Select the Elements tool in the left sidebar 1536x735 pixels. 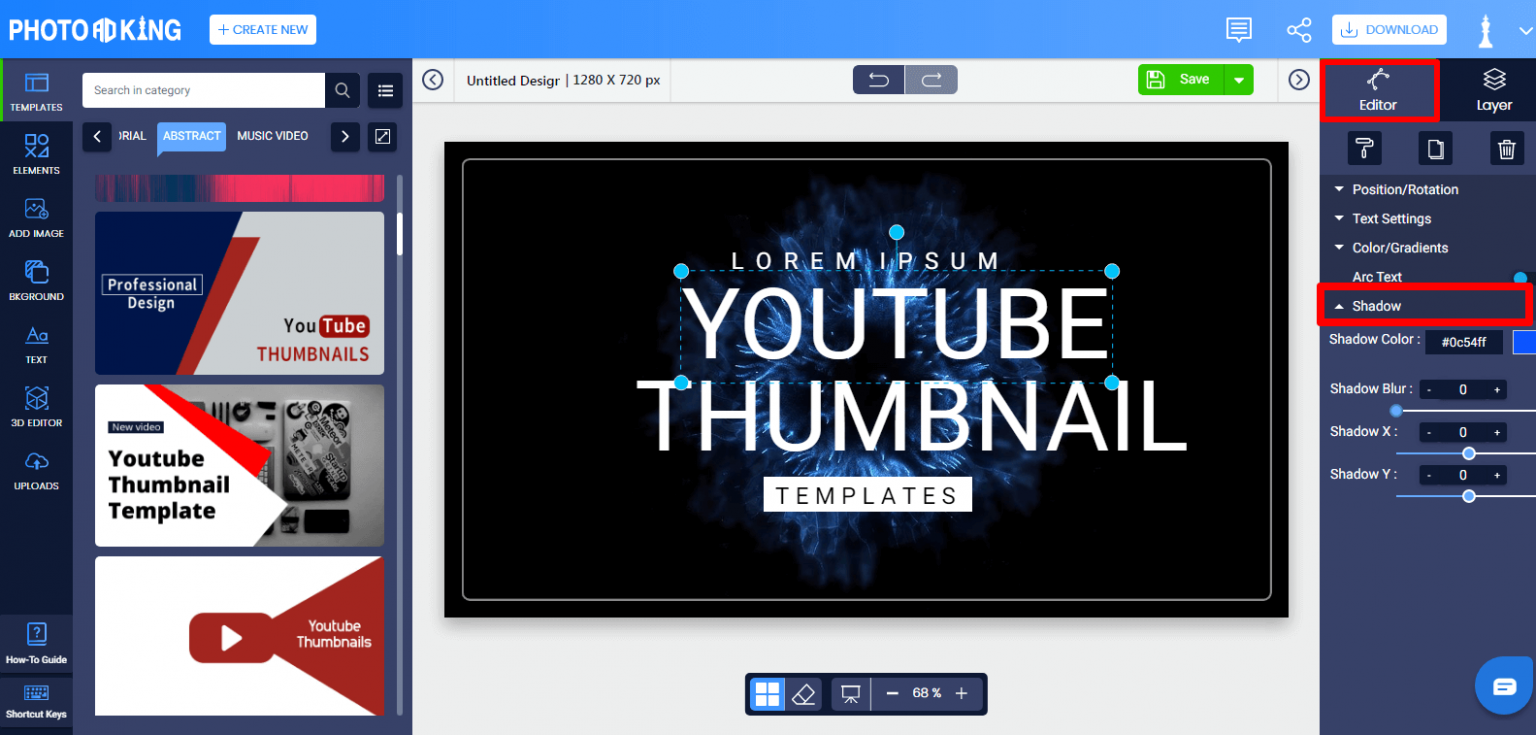(x=36, y=155)
